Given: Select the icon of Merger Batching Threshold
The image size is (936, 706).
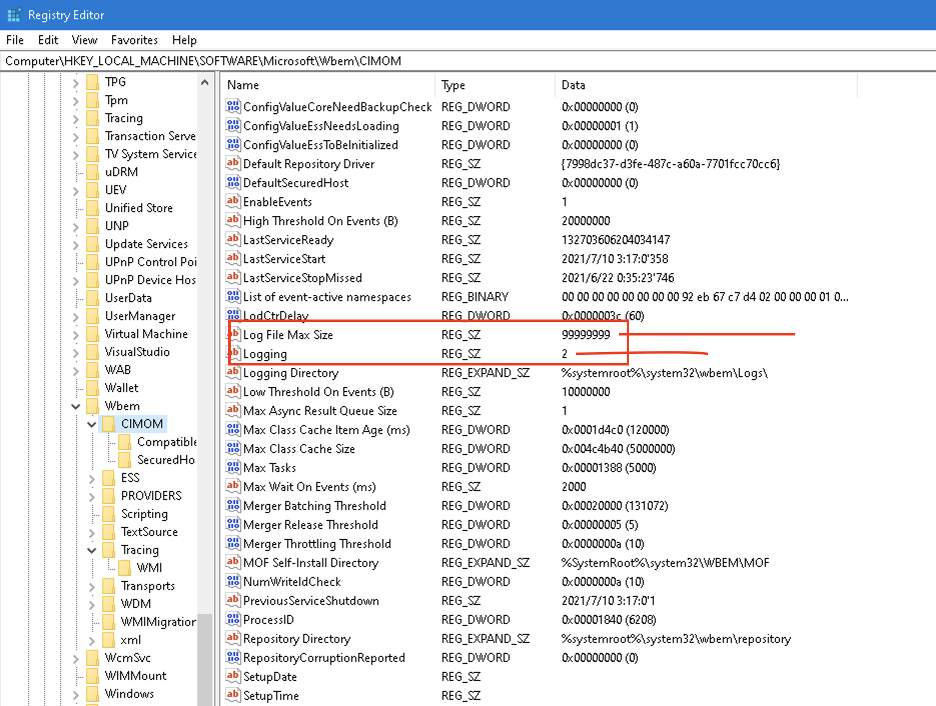Looking at the screenshot, I should click(233, 505).
